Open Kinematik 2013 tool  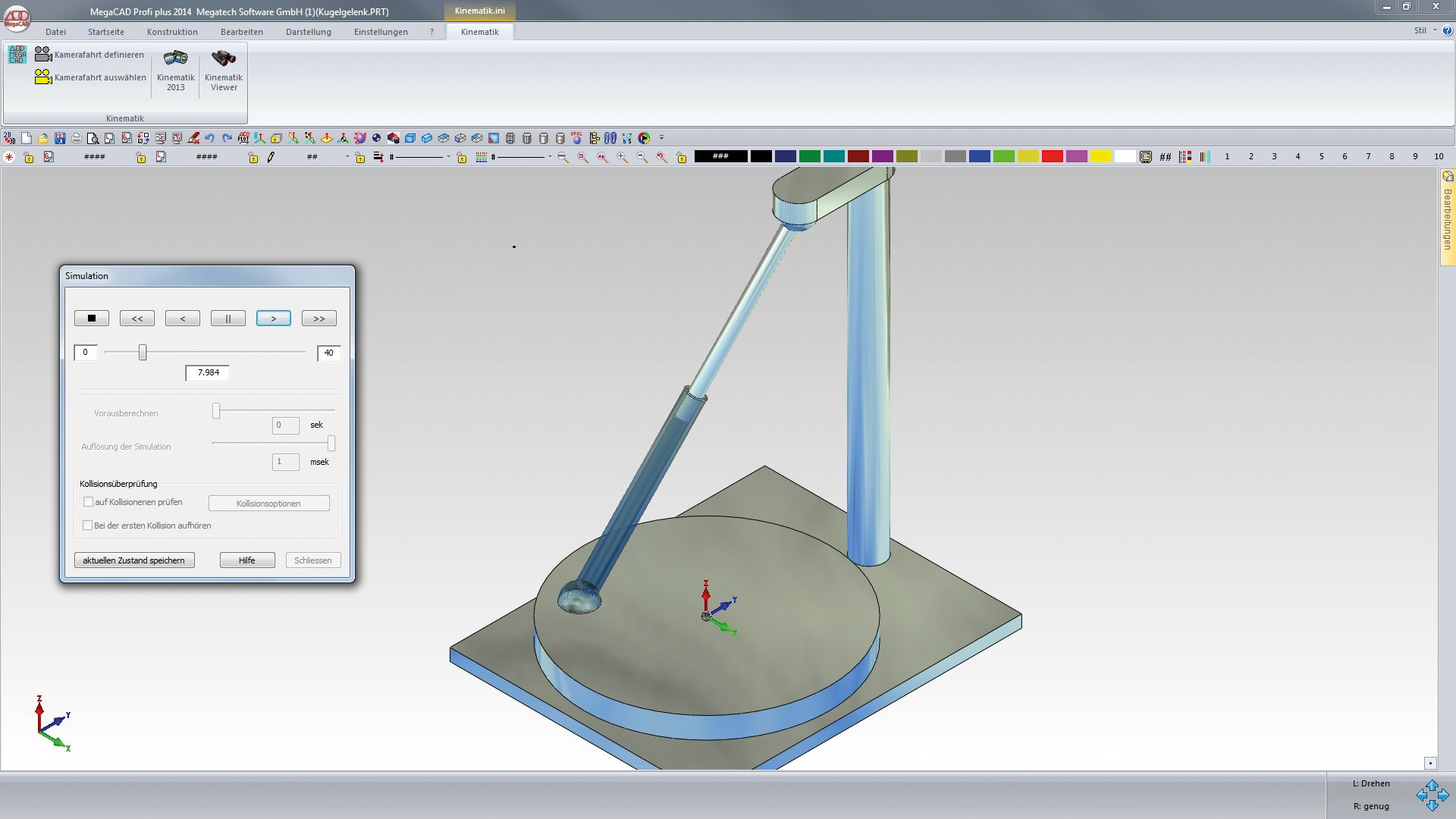(x=175, y=70)
